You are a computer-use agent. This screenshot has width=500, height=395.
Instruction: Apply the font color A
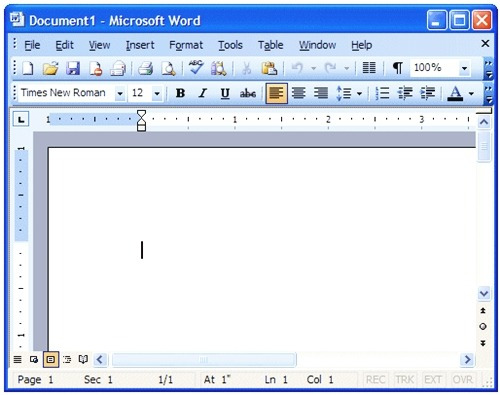pos(455,93)
